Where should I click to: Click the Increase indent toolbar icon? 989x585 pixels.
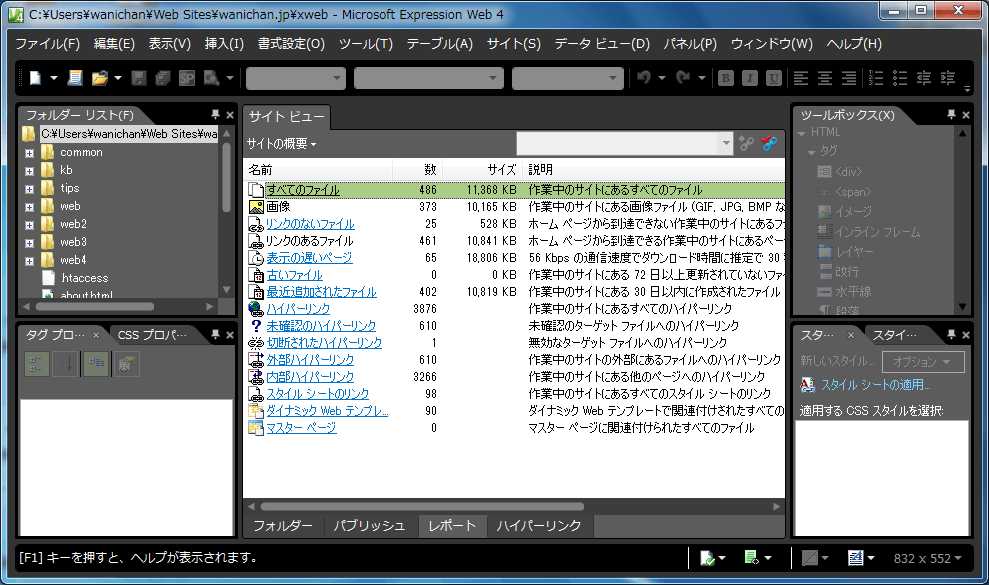pos(947,78)
